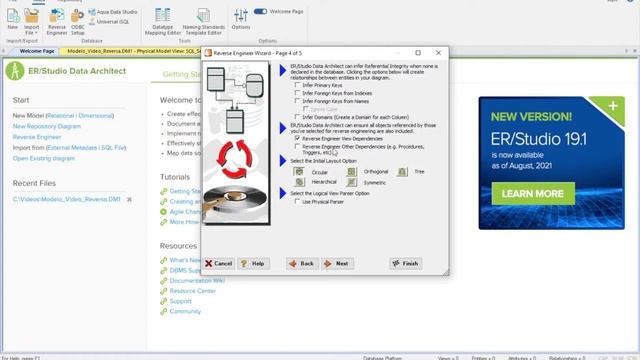Click the SQL File import link
The height and width of the screenshot is (360, 640).
pos(112,148)
